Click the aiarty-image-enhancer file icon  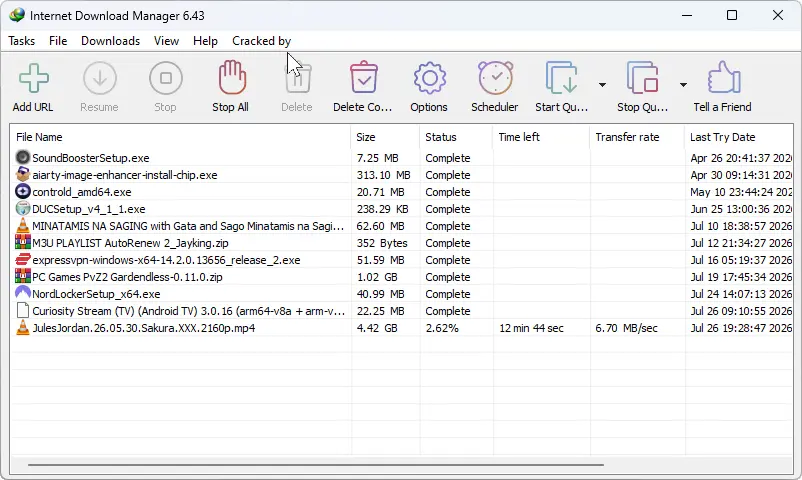[x=23, y=174]
